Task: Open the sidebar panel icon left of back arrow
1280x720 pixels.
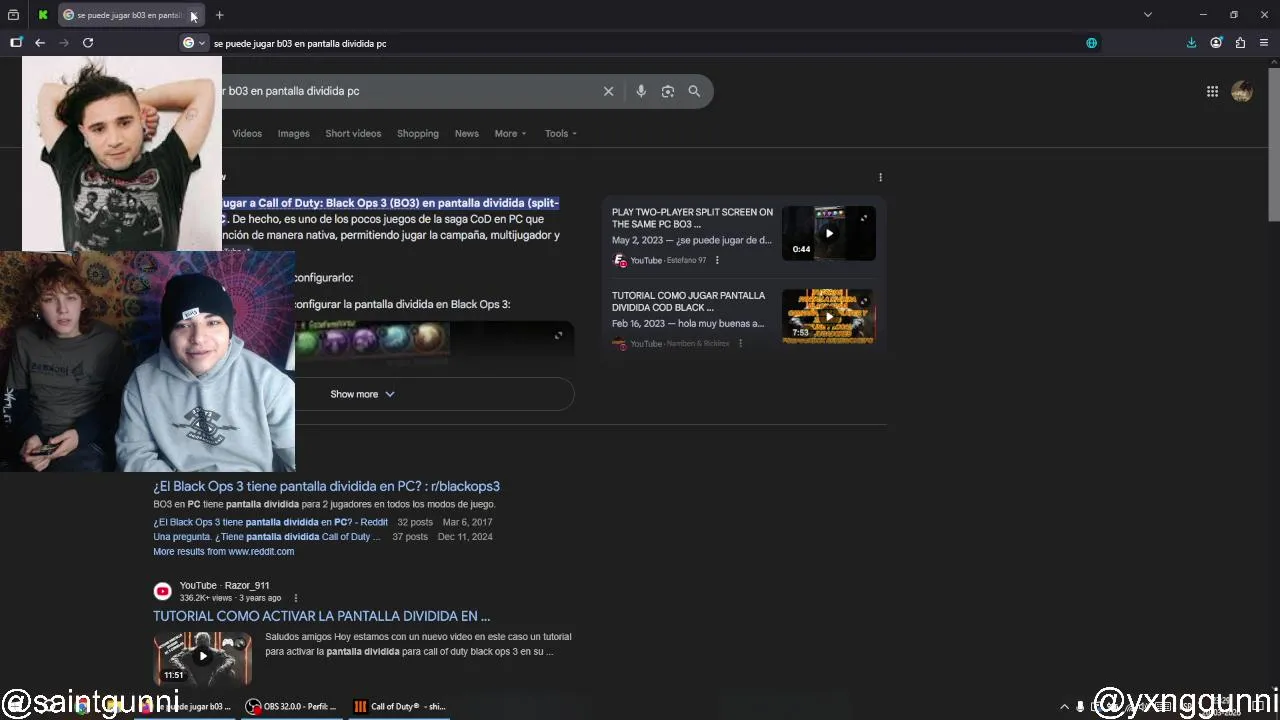Action: pyautogui.click(x=16, y=43)
